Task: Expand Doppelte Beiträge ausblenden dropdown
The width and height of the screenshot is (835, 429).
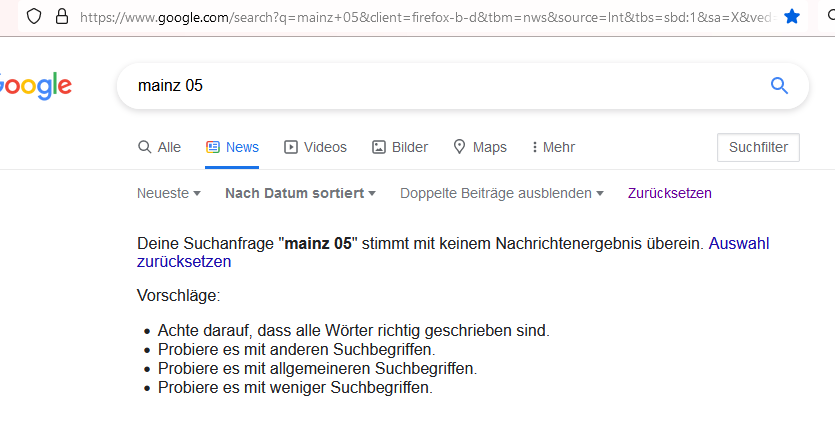Action: [x=502, y=193]
